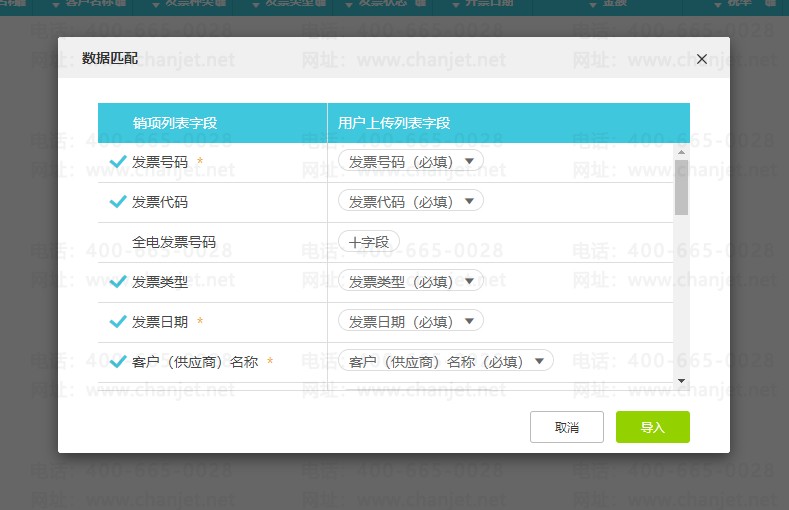789x510 pixels.
Task: Open the 发票类型（必填） dropdown
Action: click(411, 281)
